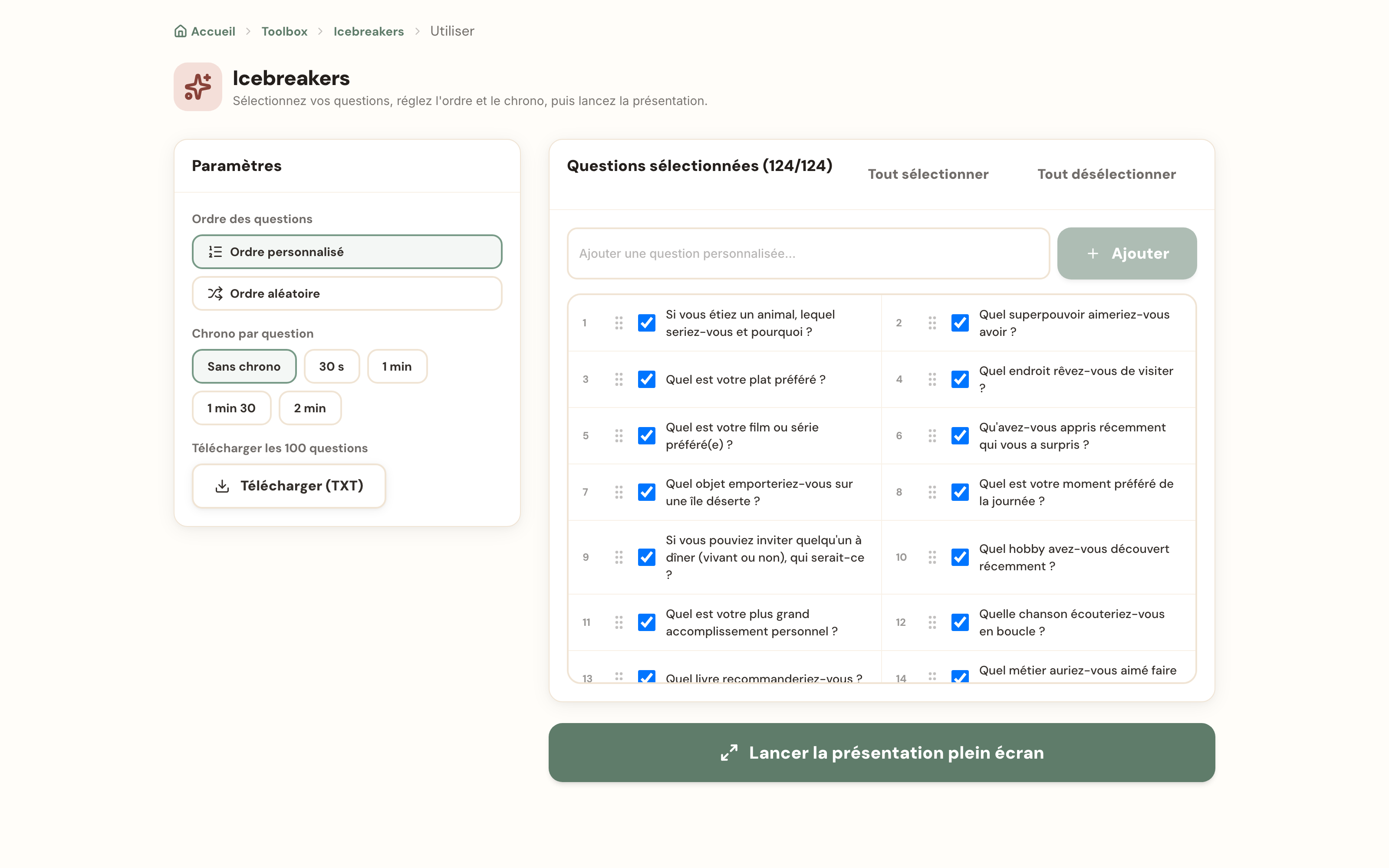This screenshot has height=868, width=1389.
Task: Uncheck the superpouvoir question checkbox
Action: tap(960, 322)
